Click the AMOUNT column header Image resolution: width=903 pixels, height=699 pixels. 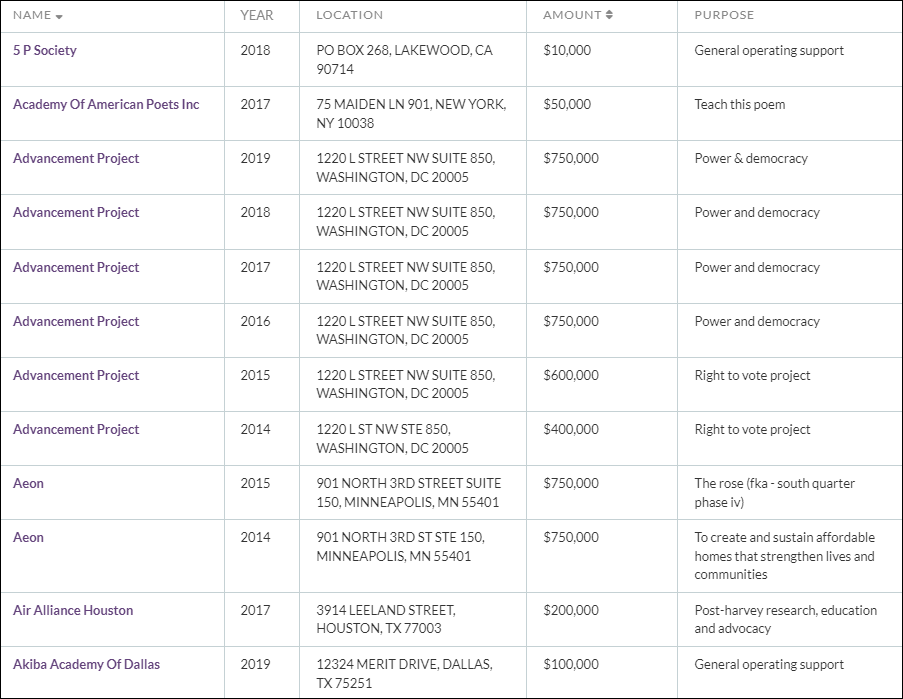[572, 15]
